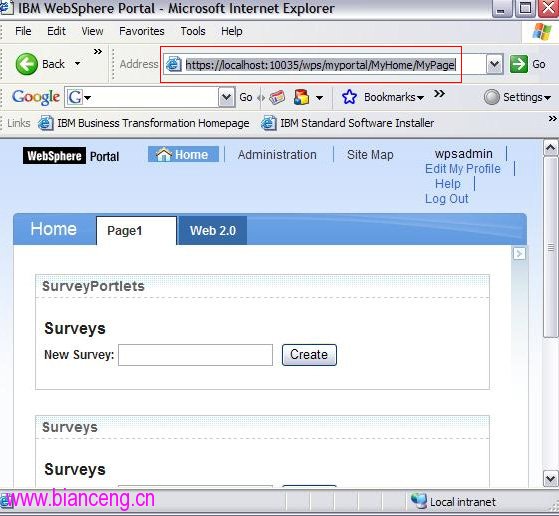559x516 pixels.
Task: Click the Create button in SurveyPortlets
Action: (309, 355)
